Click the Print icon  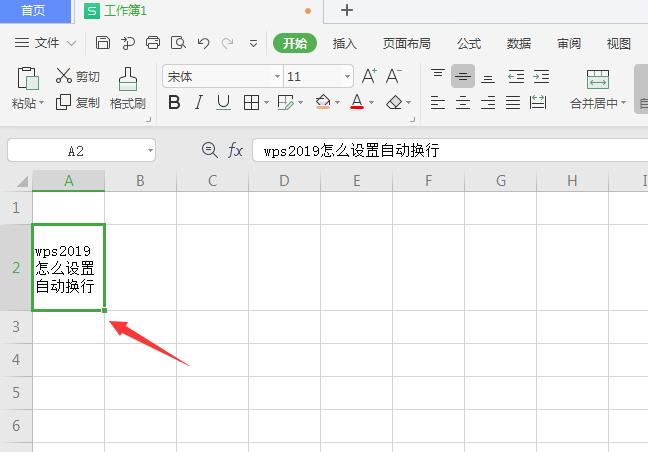point(153,43)
